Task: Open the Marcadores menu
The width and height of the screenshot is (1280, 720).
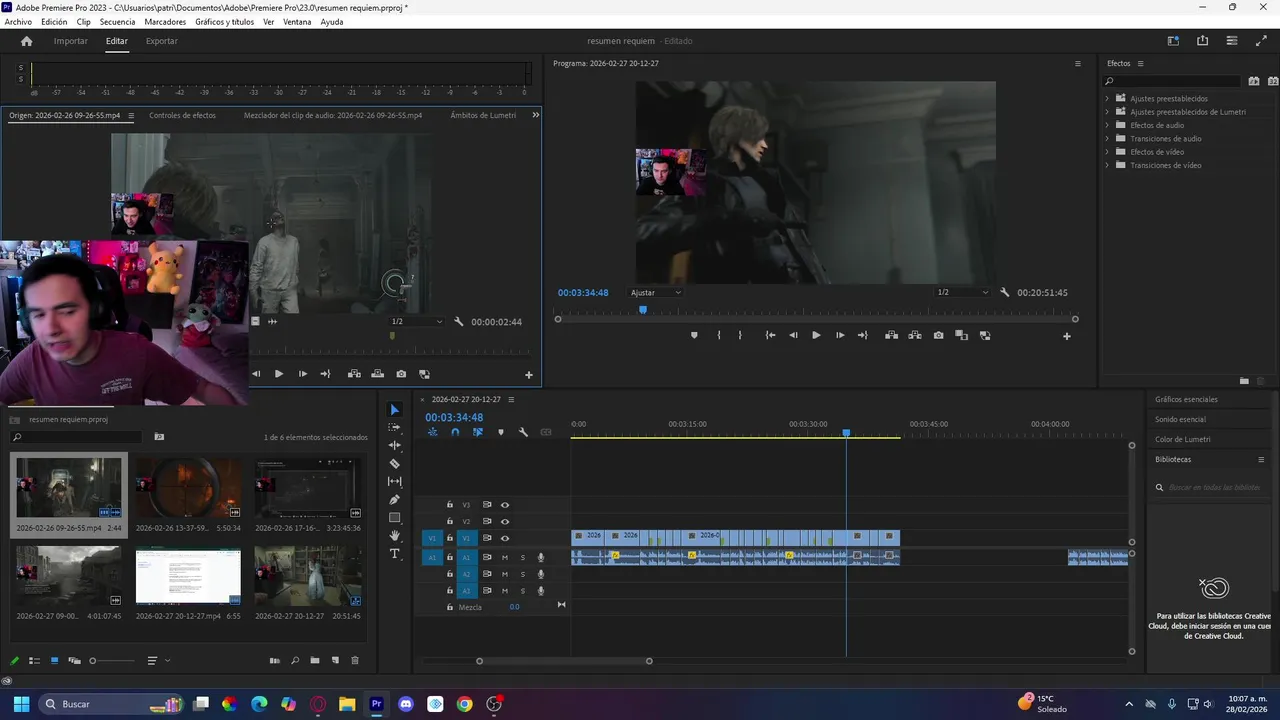Action: (x=165, y=22)
